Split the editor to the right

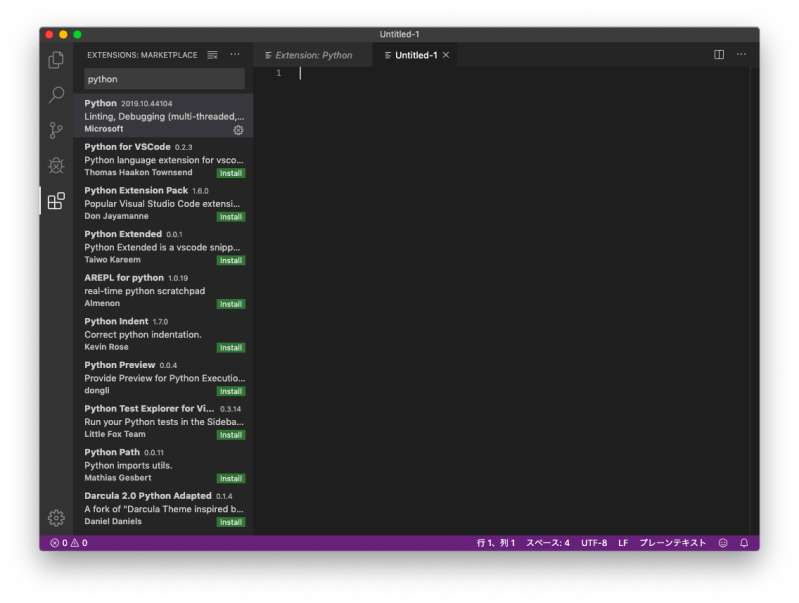(719, 55)
